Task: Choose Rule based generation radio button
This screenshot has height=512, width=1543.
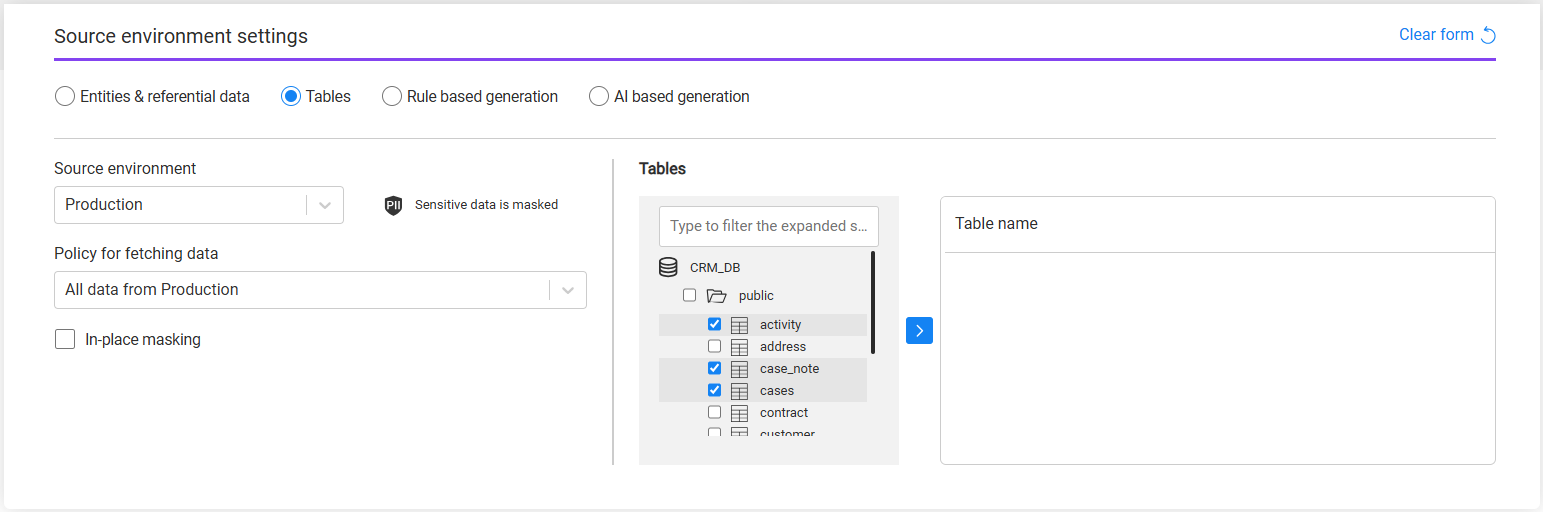Action: 392,97
